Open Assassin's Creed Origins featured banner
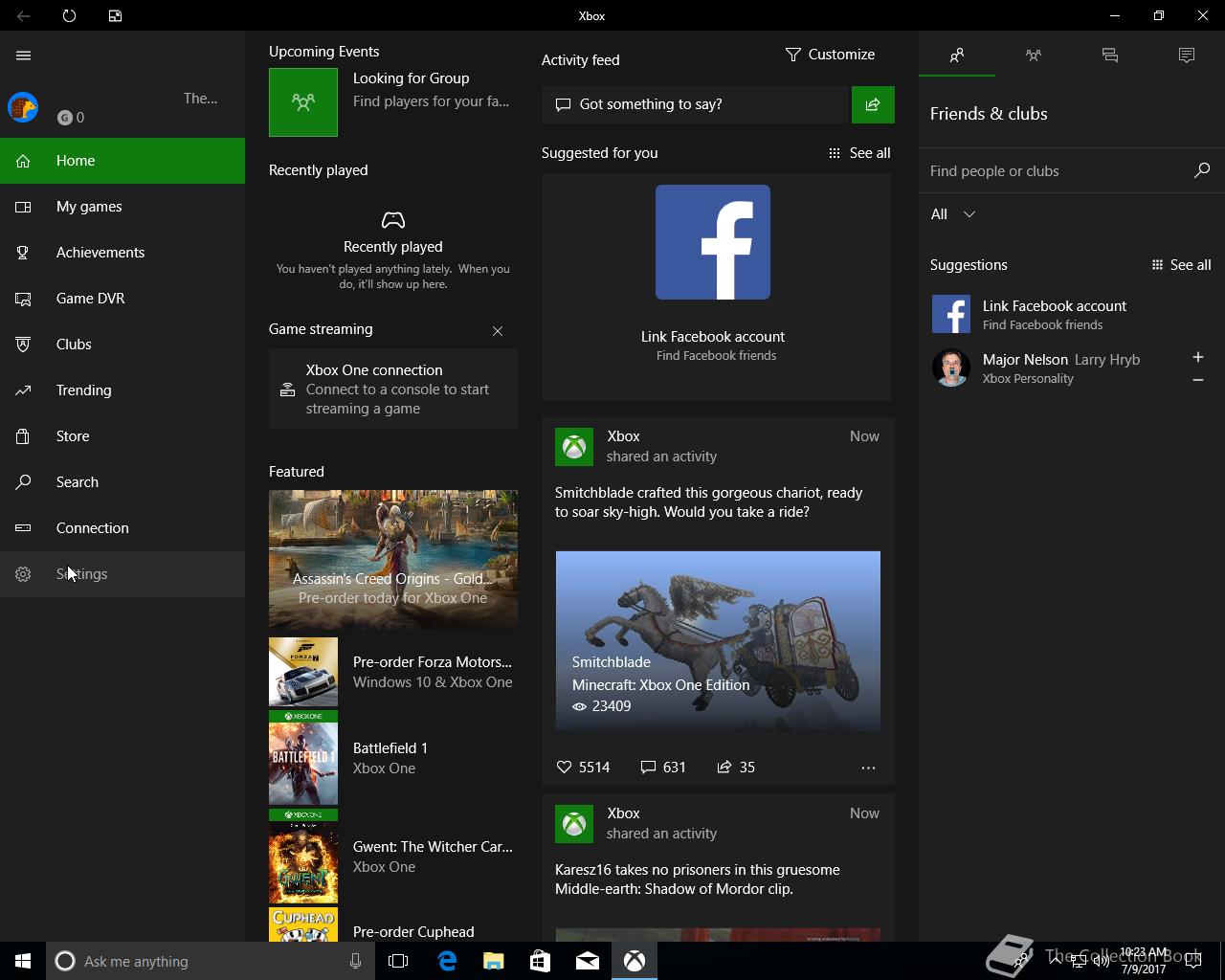The height and width of the screenshot is (980, 1225). 393,559
